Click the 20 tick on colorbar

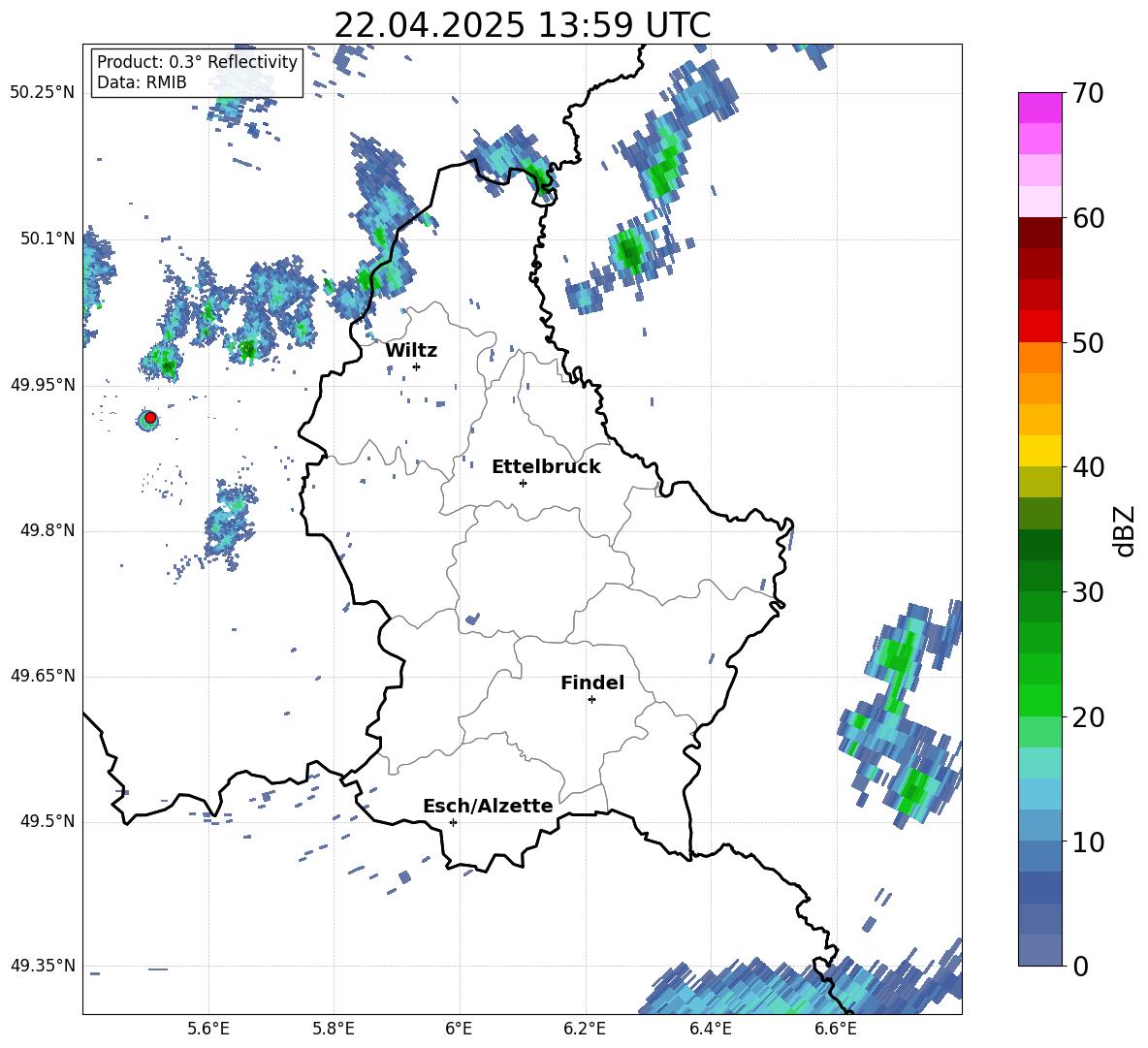click(x=1087, y=716)
